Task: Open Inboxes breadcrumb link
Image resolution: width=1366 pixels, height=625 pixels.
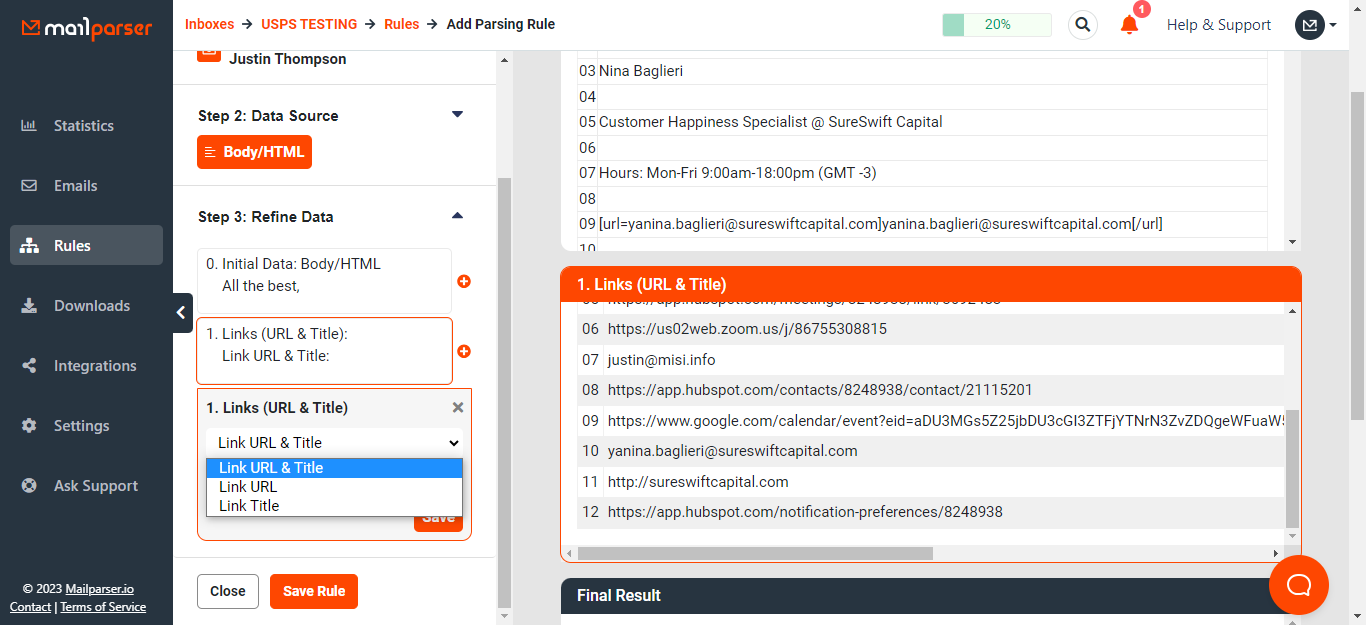Action: [x=209, y=24]
